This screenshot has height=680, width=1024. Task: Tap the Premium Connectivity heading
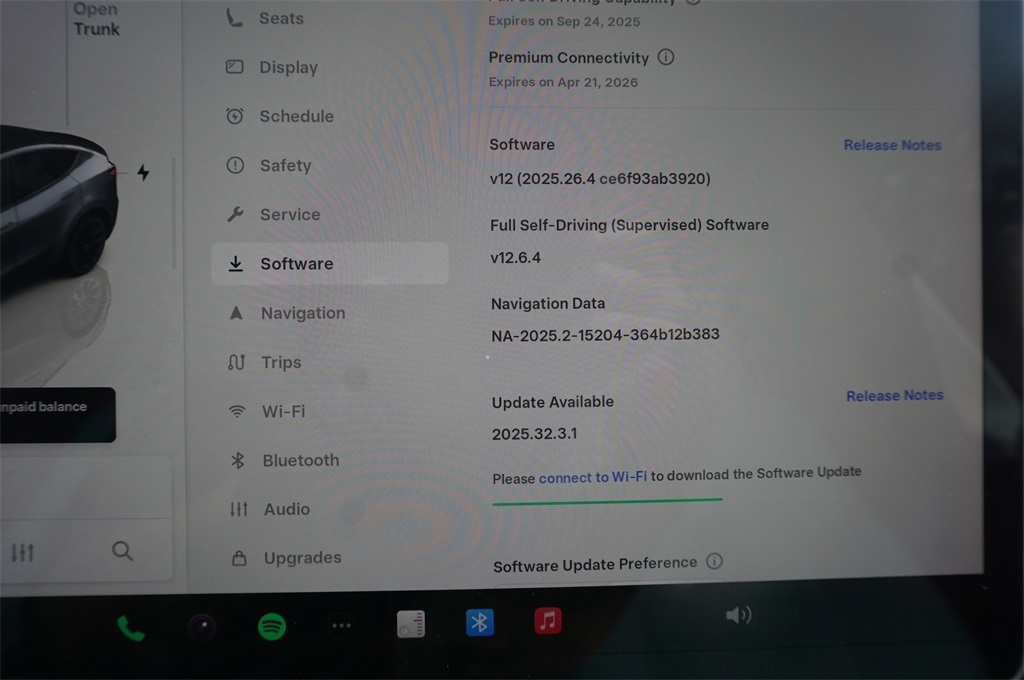pyautogui.click(x=569, y=57)
